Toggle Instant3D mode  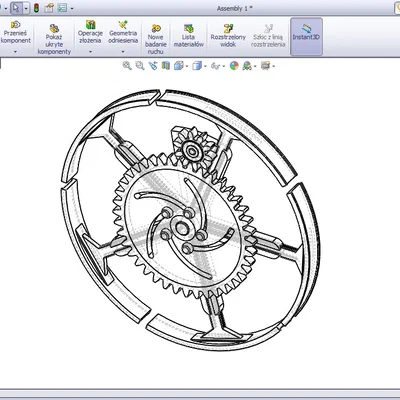306,36
